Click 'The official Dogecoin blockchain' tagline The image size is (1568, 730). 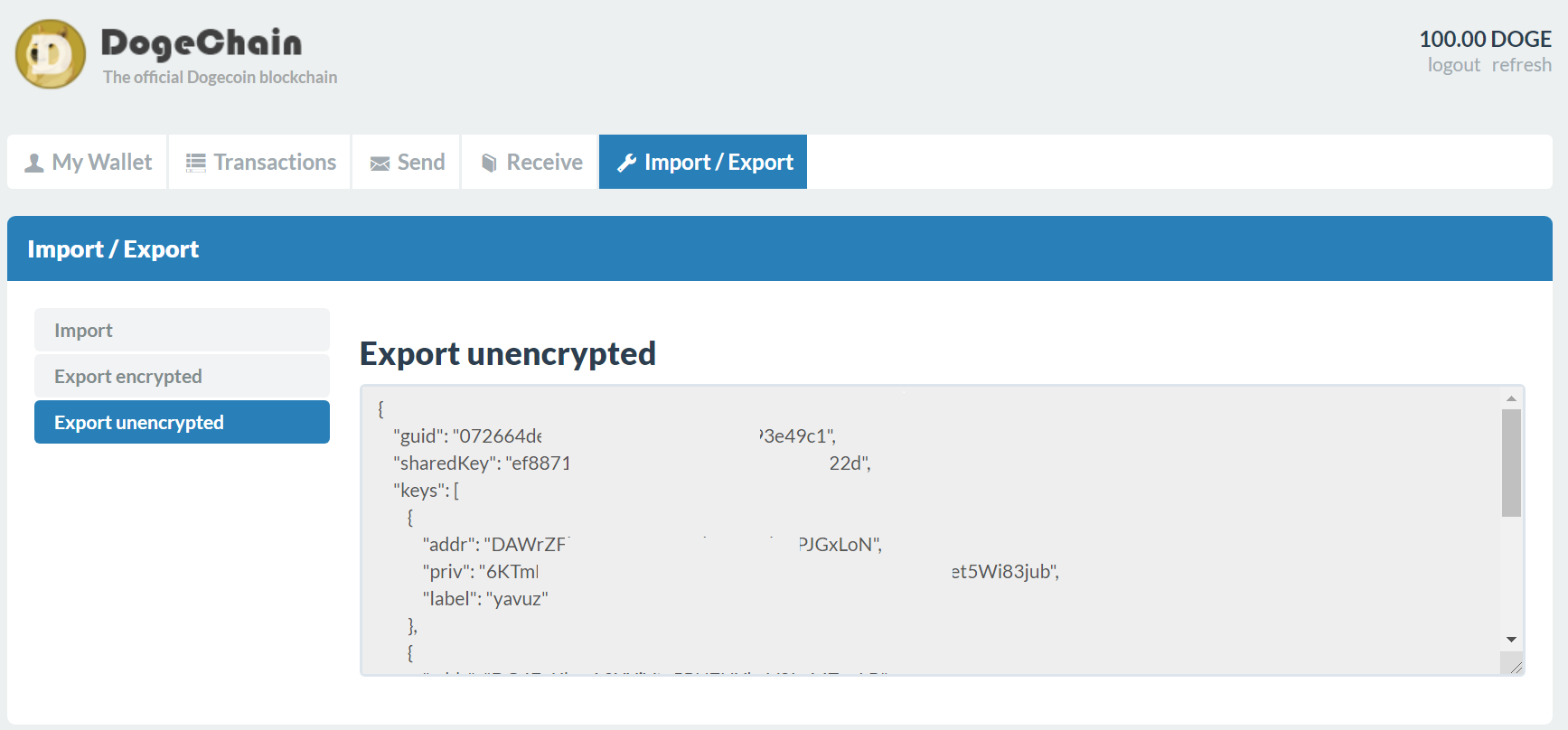click(x=220, y=77)
